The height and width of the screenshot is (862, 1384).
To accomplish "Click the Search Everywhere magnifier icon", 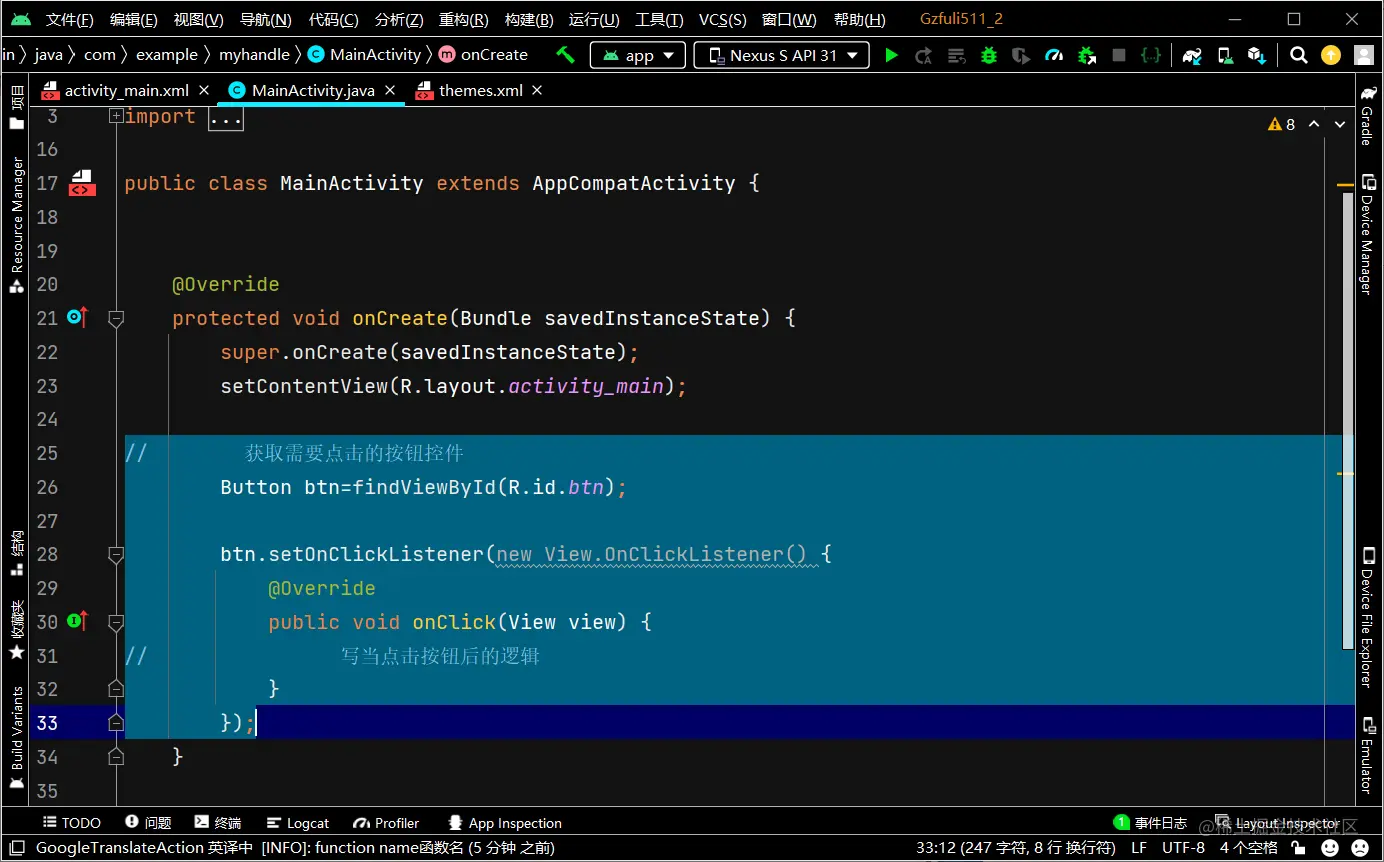I will point(1299,55).
